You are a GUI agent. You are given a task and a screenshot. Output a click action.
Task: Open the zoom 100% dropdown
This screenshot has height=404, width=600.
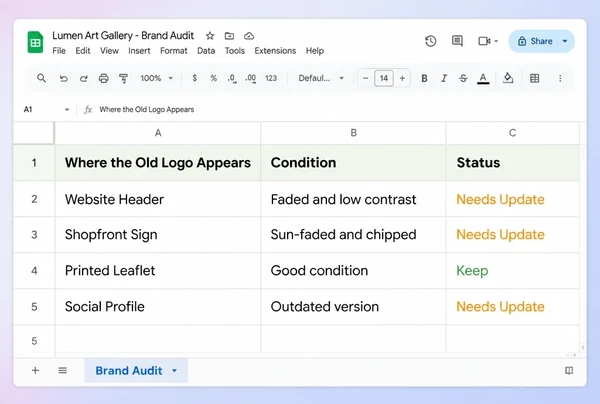click(157, 78)
